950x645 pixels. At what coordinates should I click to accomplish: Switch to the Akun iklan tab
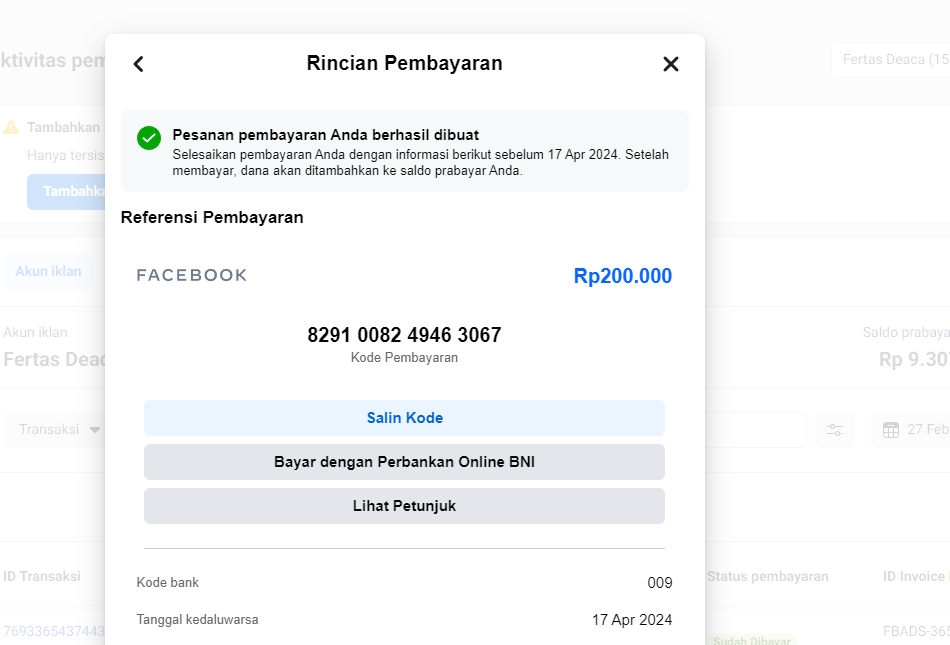[48, 271]
